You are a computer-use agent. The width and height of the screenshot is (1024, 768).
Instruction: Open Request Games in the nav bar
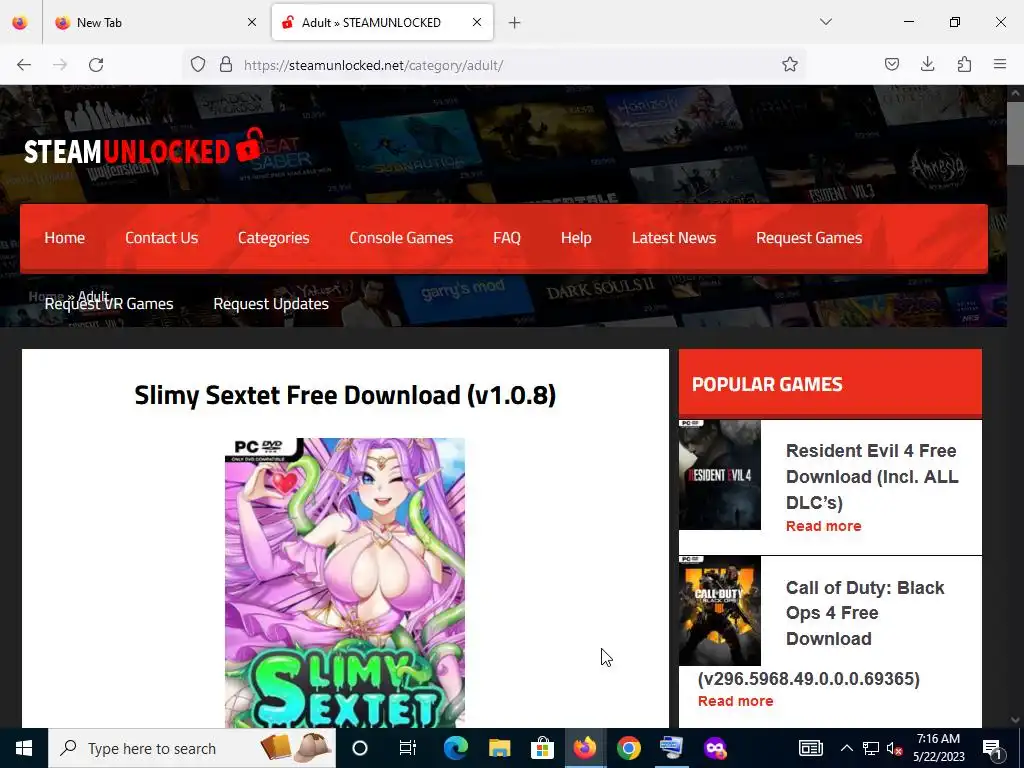tap(809, 238)
